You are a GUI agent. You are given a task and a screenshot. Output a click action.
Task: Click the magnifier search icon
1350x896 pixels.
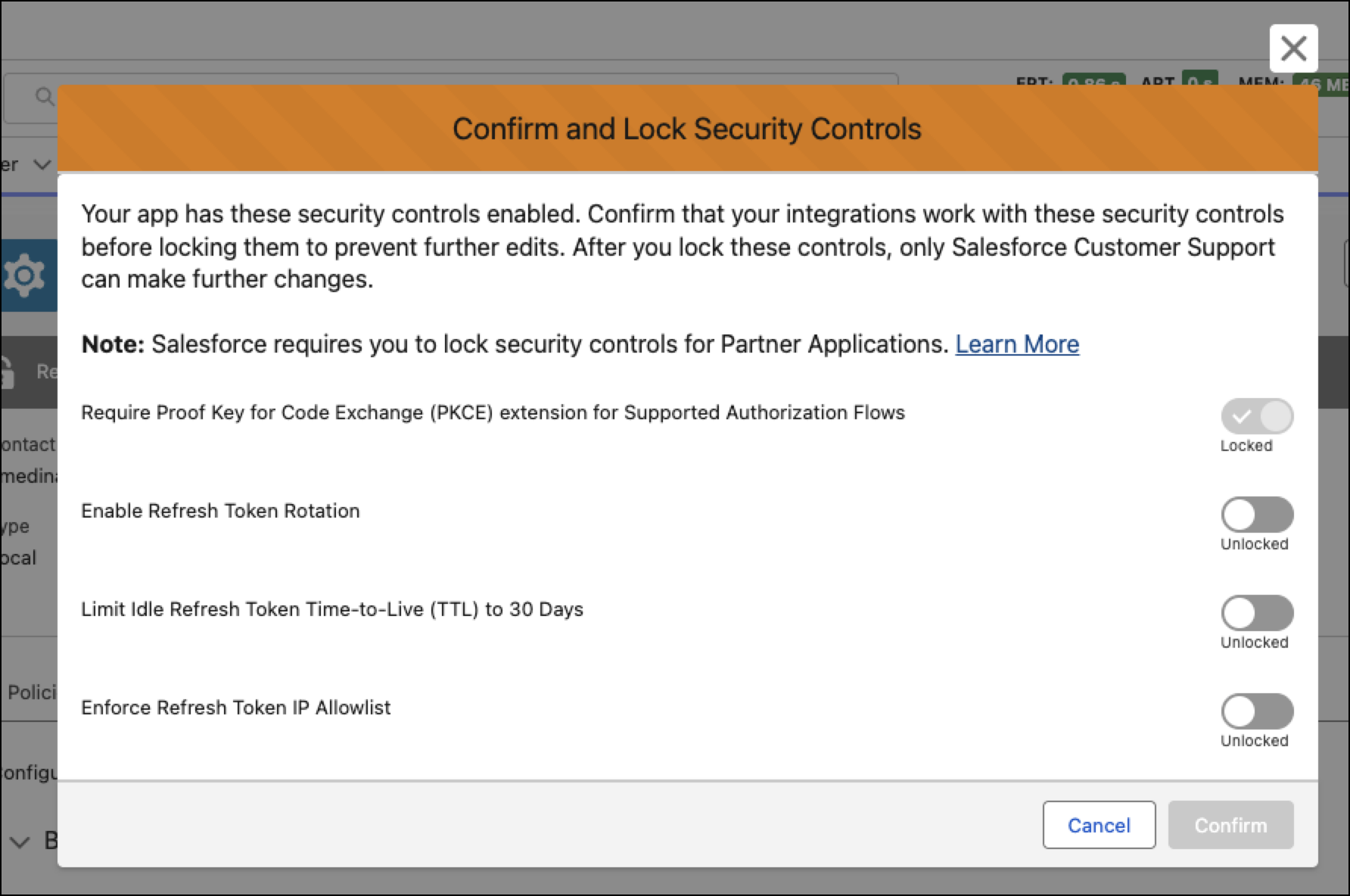point(45,96)
